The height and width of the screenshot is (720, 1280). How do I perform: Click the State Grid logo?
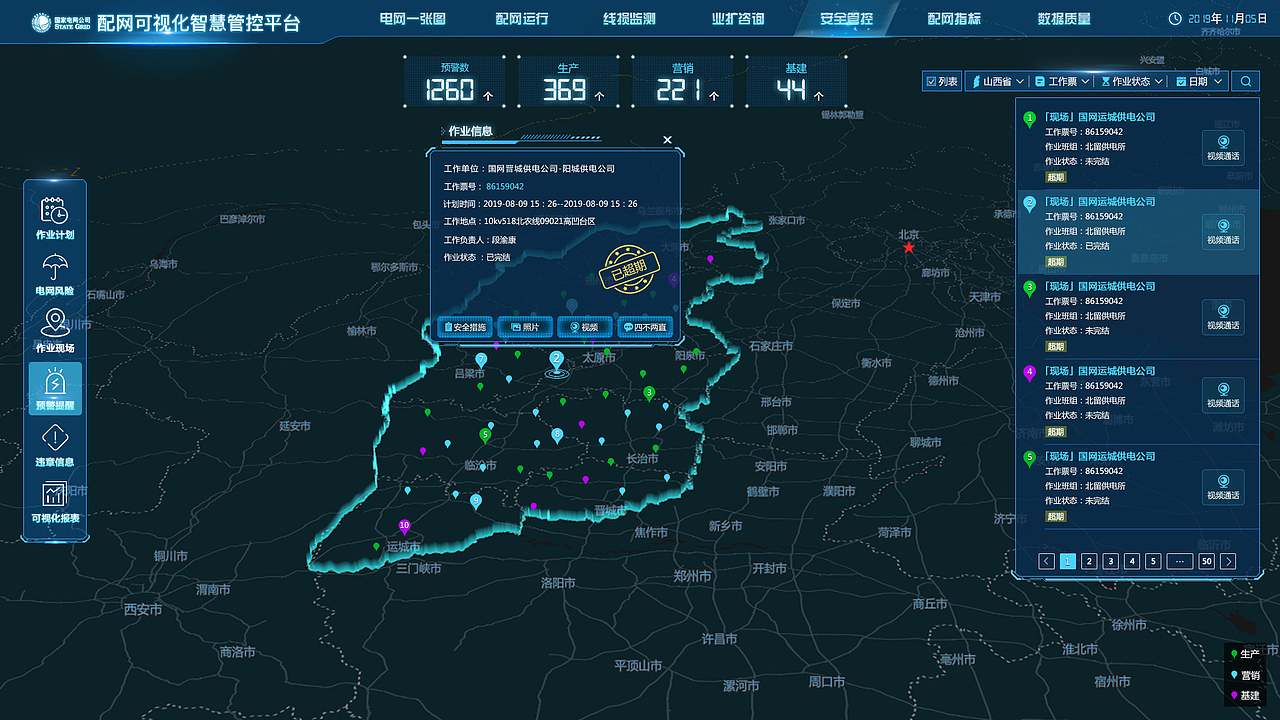pyautogui.click(x=60, y=22)
